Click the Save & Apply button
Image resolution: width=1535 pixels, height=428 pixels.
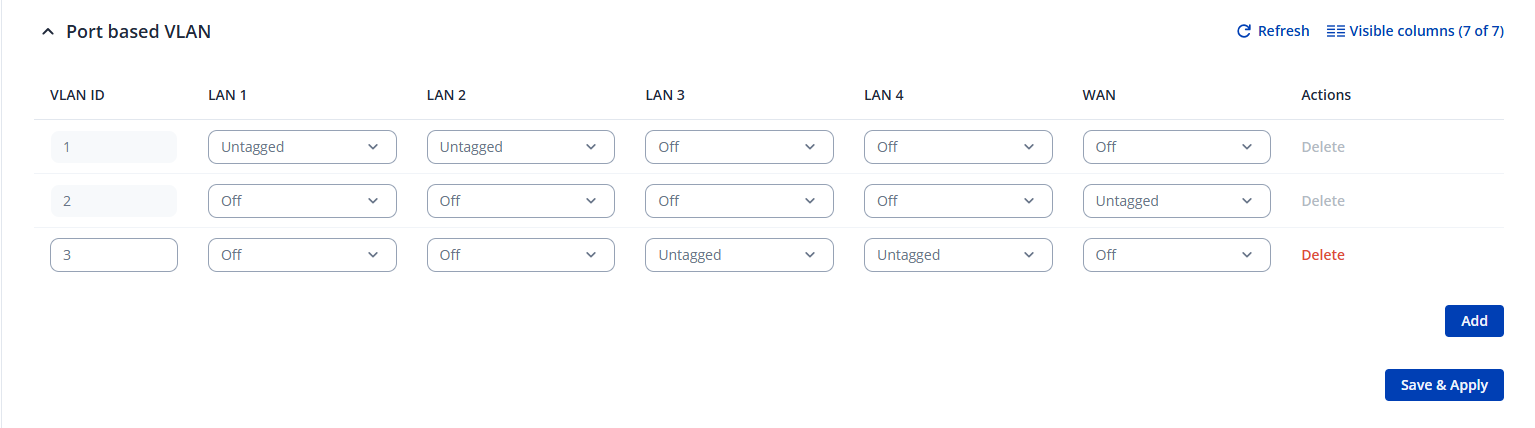click(x=1443, y=385)
